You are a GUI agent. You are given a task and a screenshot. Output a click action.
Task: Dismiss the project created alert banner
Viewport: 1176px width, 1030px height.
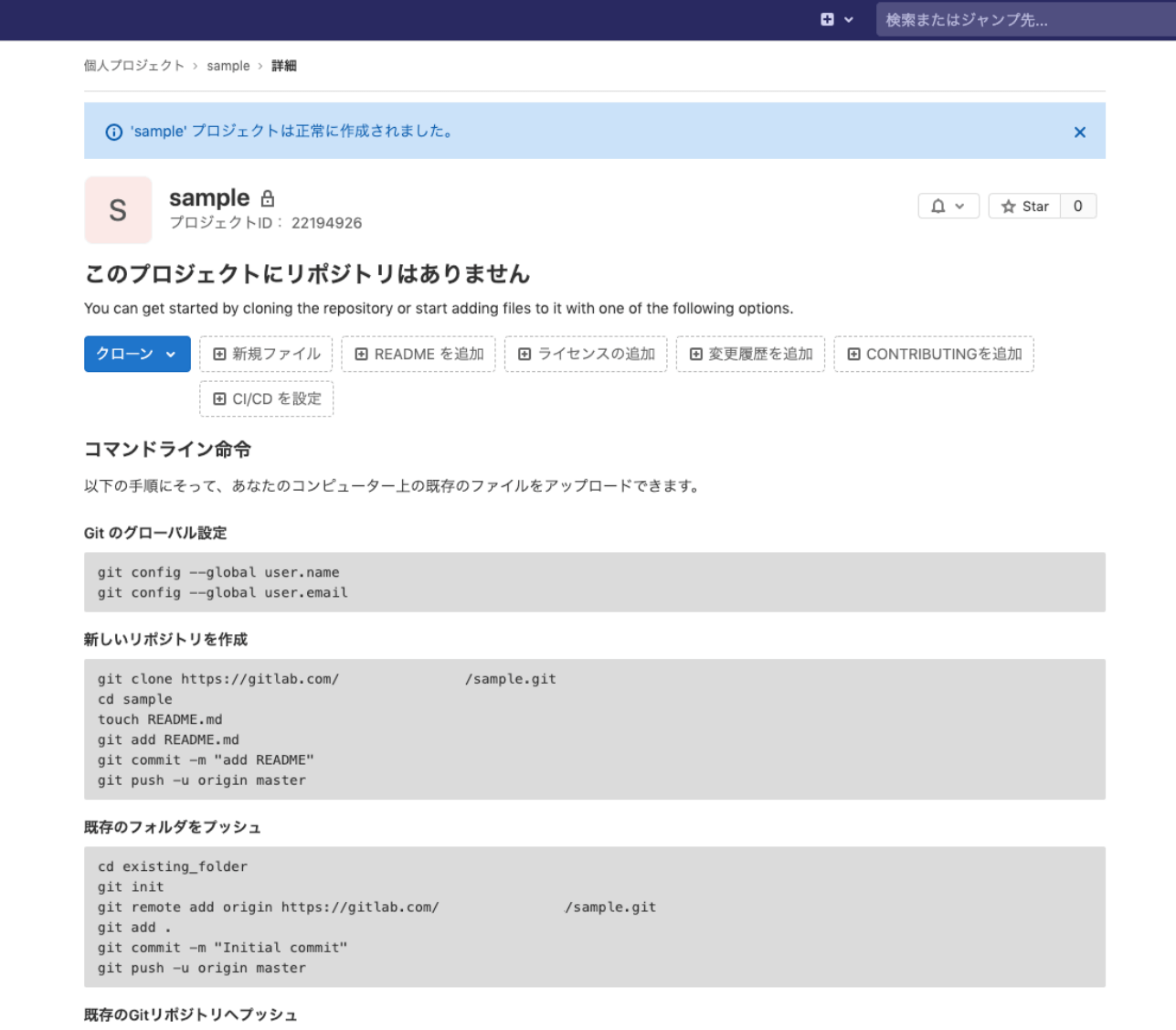1080,132
